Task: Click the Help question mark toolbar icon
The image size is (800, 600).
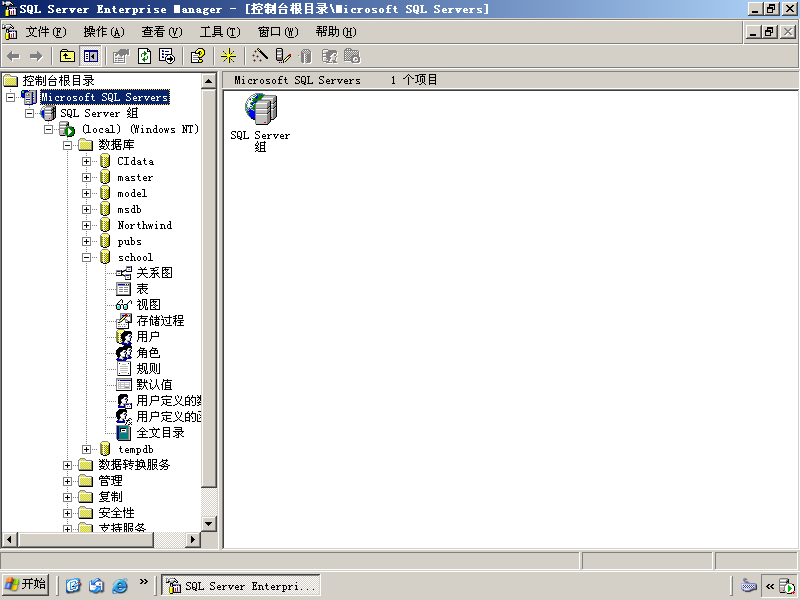Action: [197, 56]
